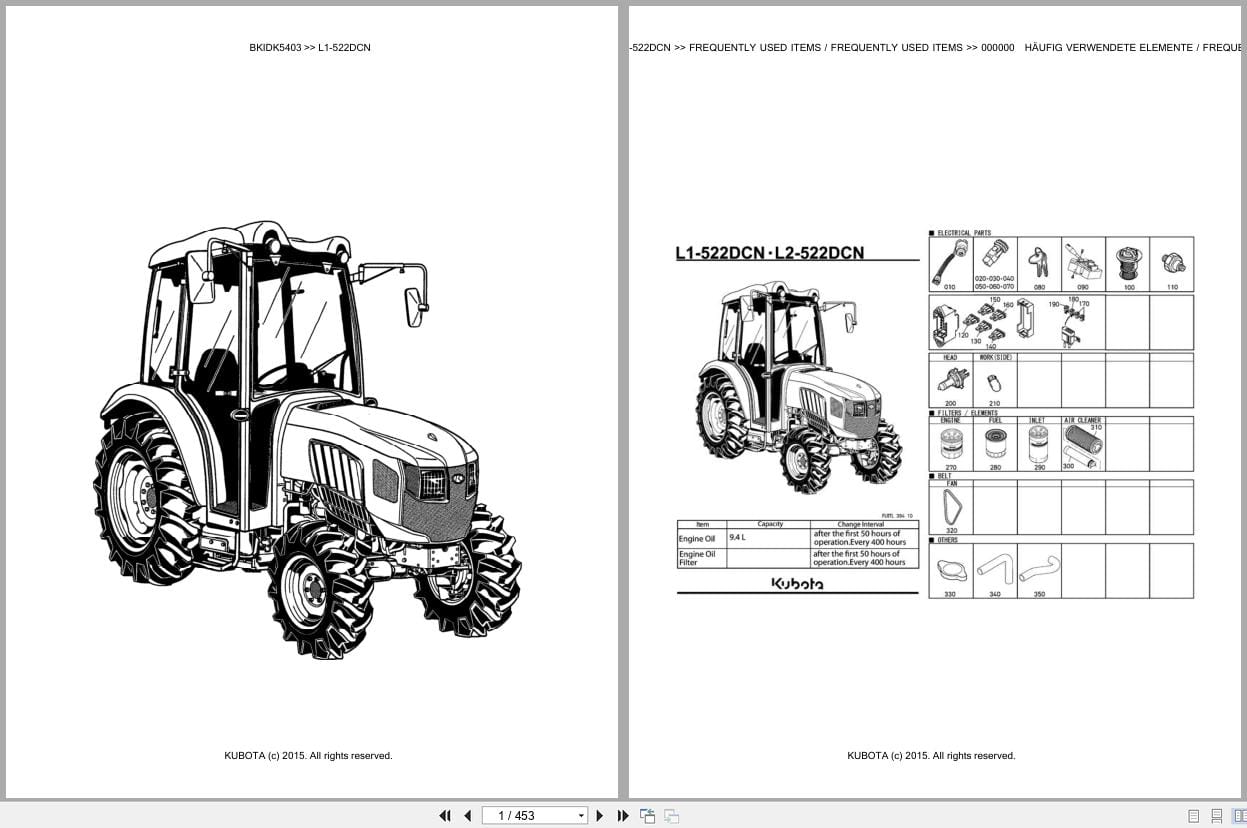Click the small tractor illustration on page two
1247x828 pixels.
click(799, 387)
